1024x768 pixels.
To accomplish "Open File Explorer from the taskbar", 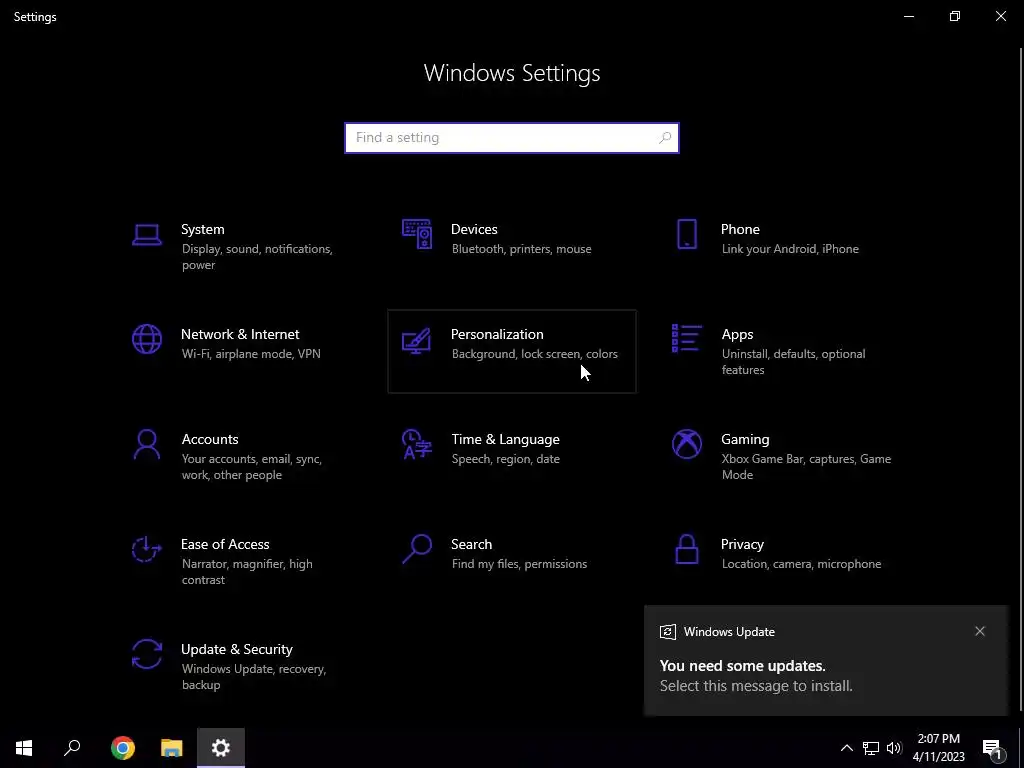I will [x=172, y=748].
